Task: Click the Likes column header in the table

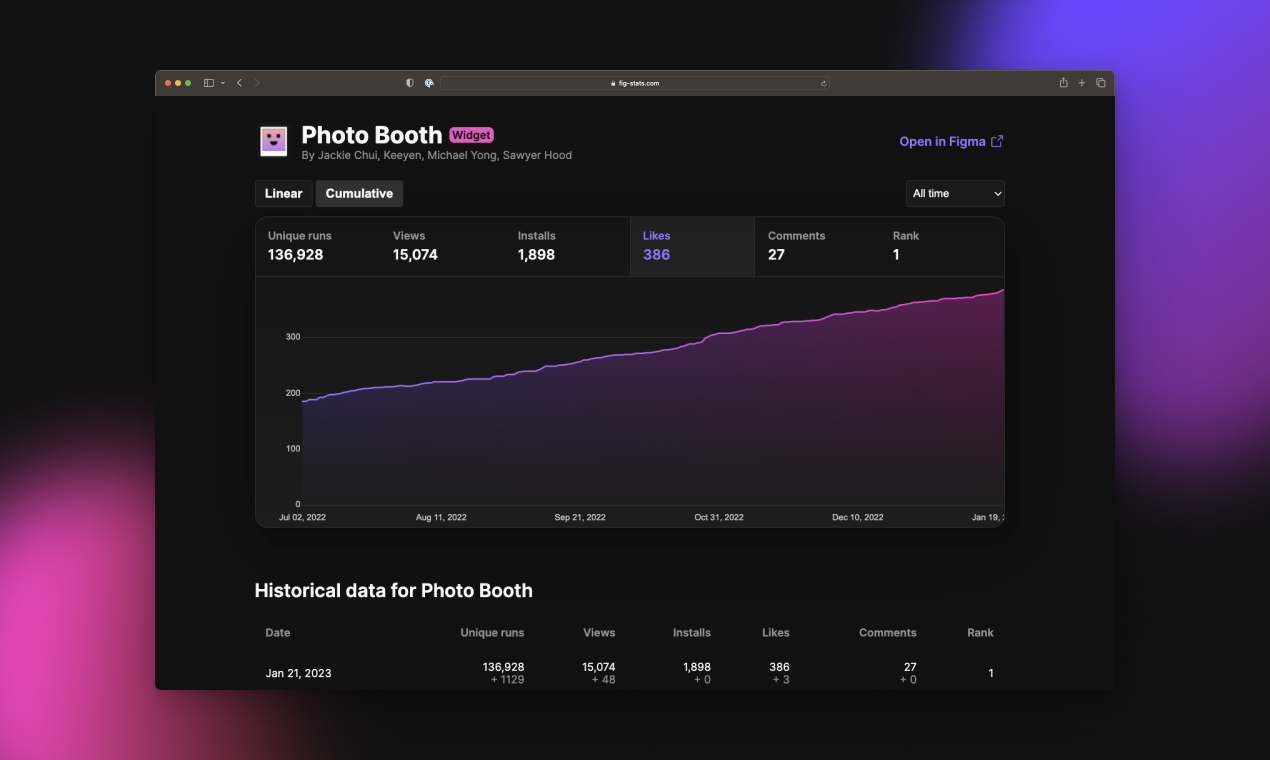Action: pyautogui.click(x=776, y=633)
